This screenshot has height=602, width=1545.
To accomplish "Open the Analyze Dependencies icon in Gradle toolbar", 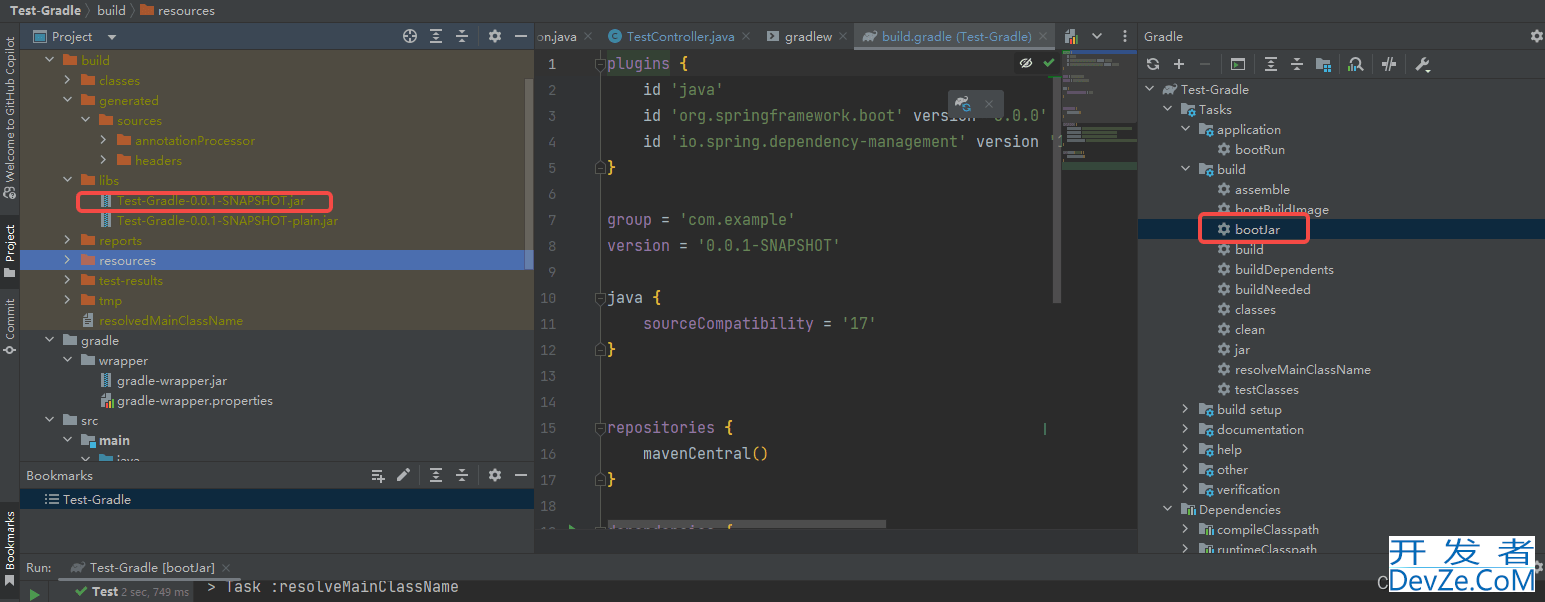I will tap(1355, 64).
